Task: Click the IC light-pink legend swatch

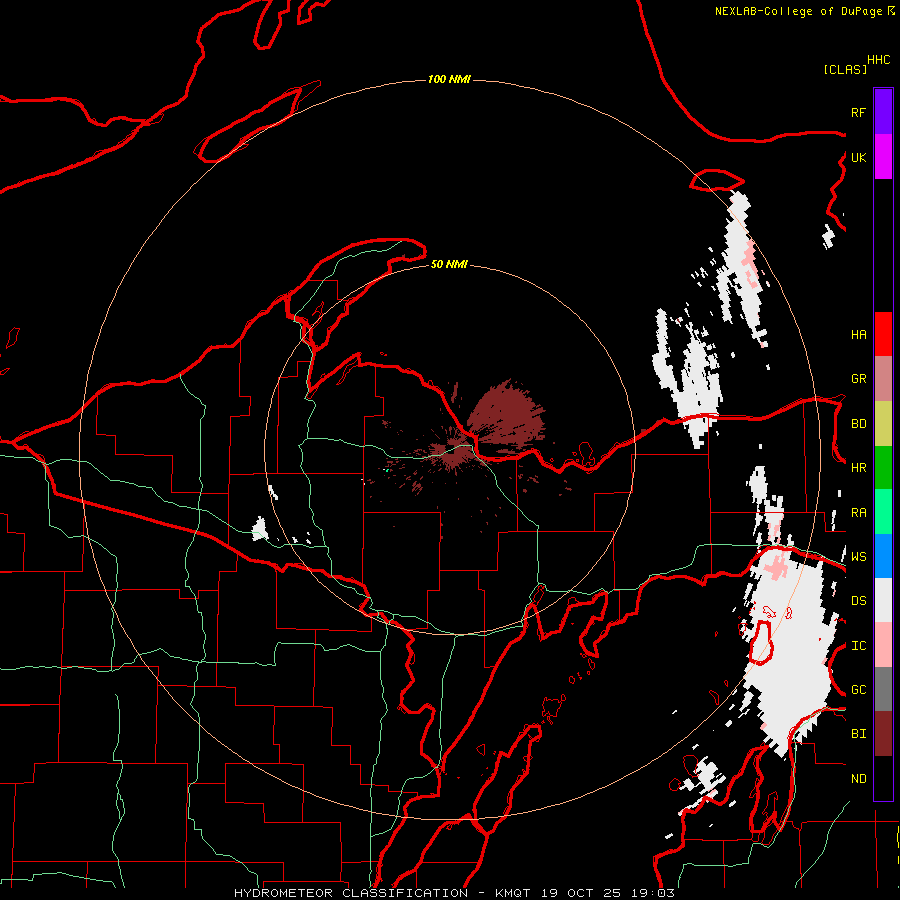Action: (x=883, y=645)
